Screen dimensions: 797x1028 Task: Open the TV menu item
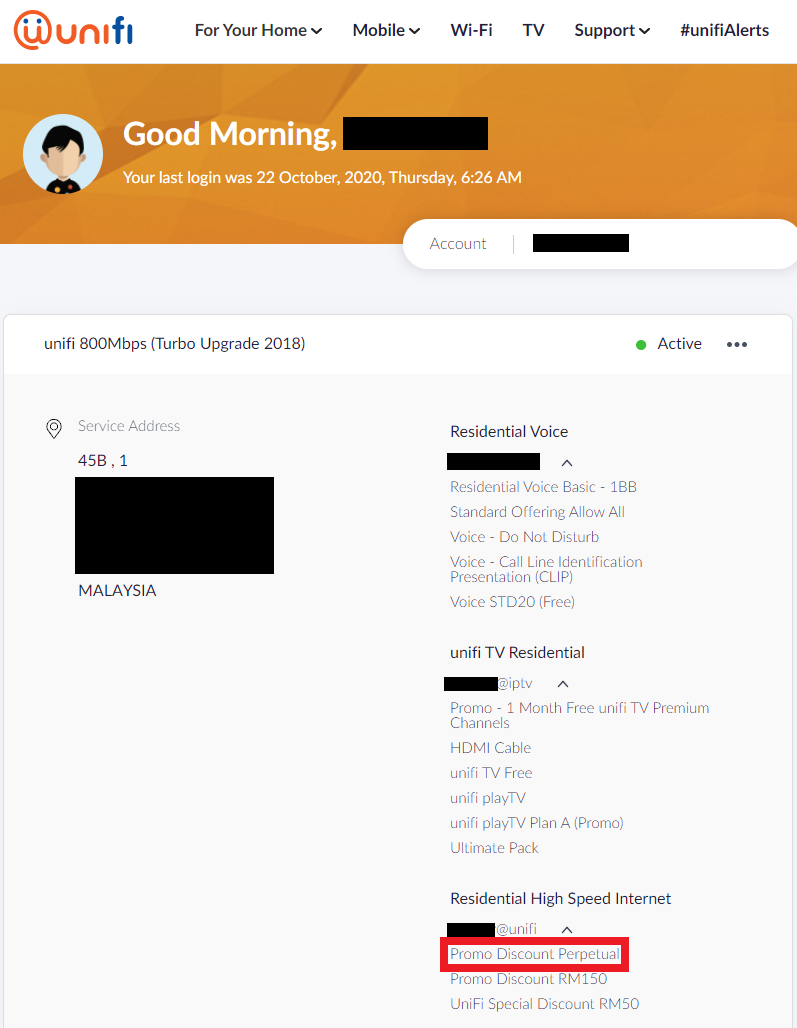tap(533, 30)
